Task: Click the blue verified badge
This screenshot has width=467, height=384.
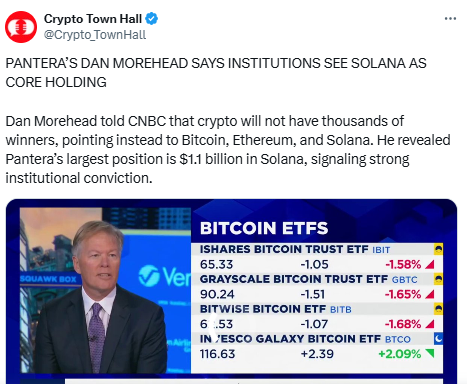Action: 152,19
